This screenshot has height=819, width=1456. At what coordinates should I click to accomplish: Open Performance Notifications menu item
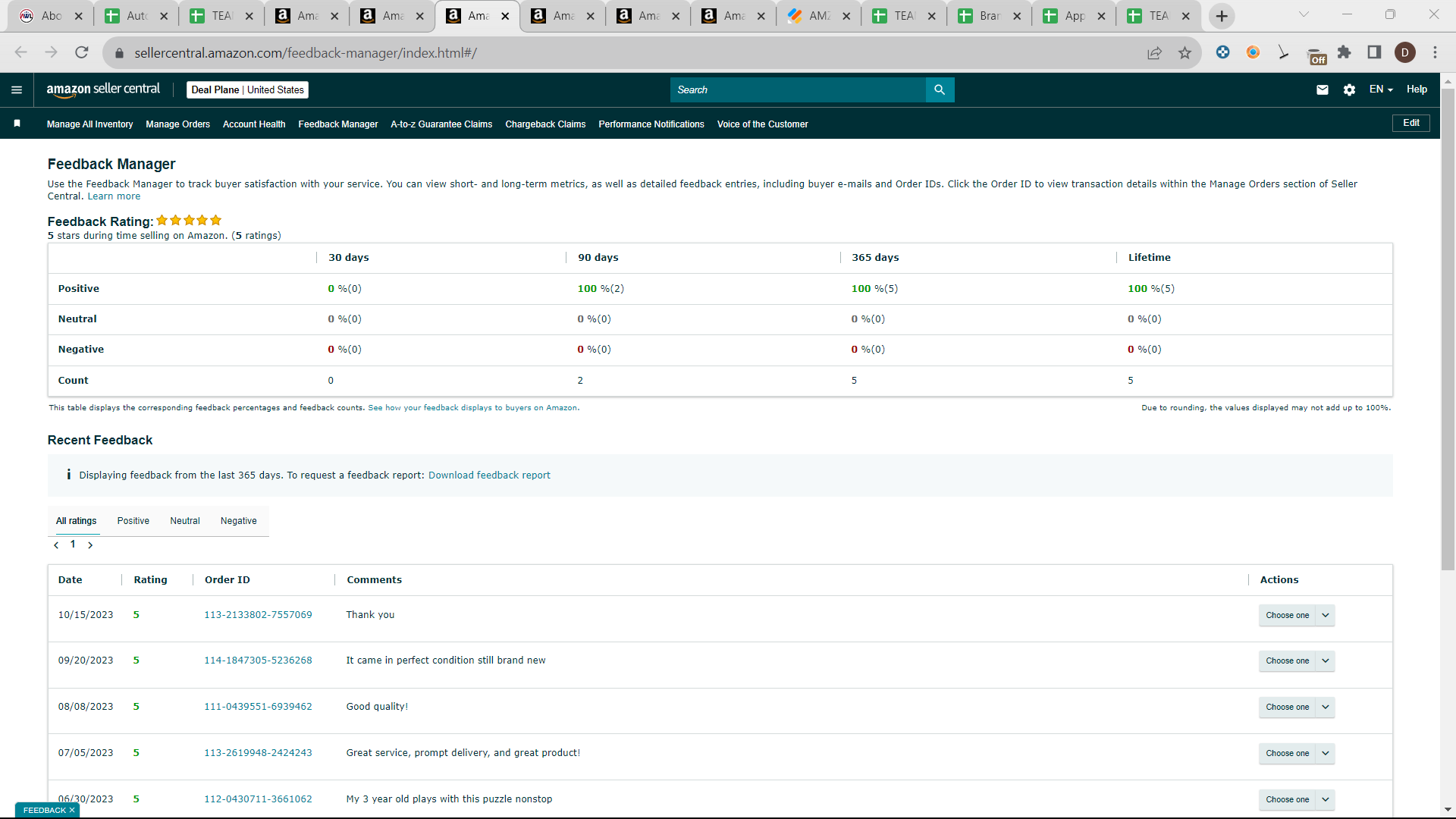click(651, 124)
